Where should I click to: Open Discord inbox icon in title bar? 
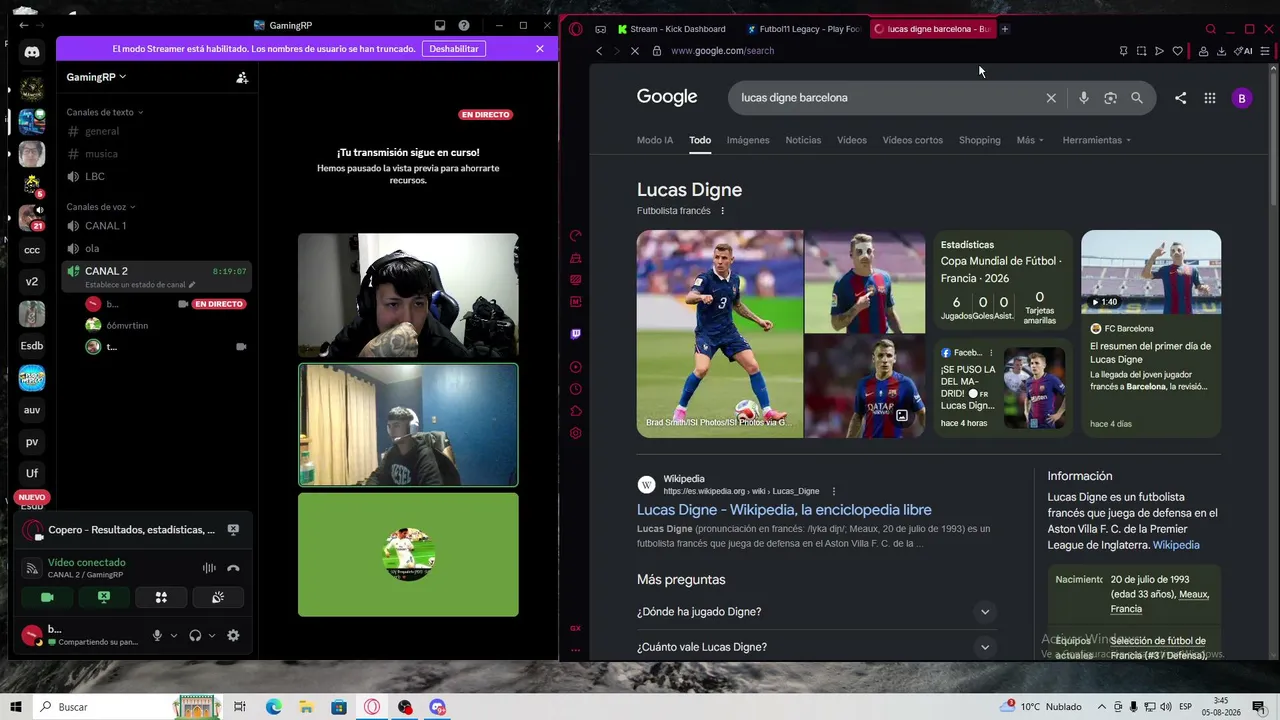pyautogui.click(x=440, y=25)
